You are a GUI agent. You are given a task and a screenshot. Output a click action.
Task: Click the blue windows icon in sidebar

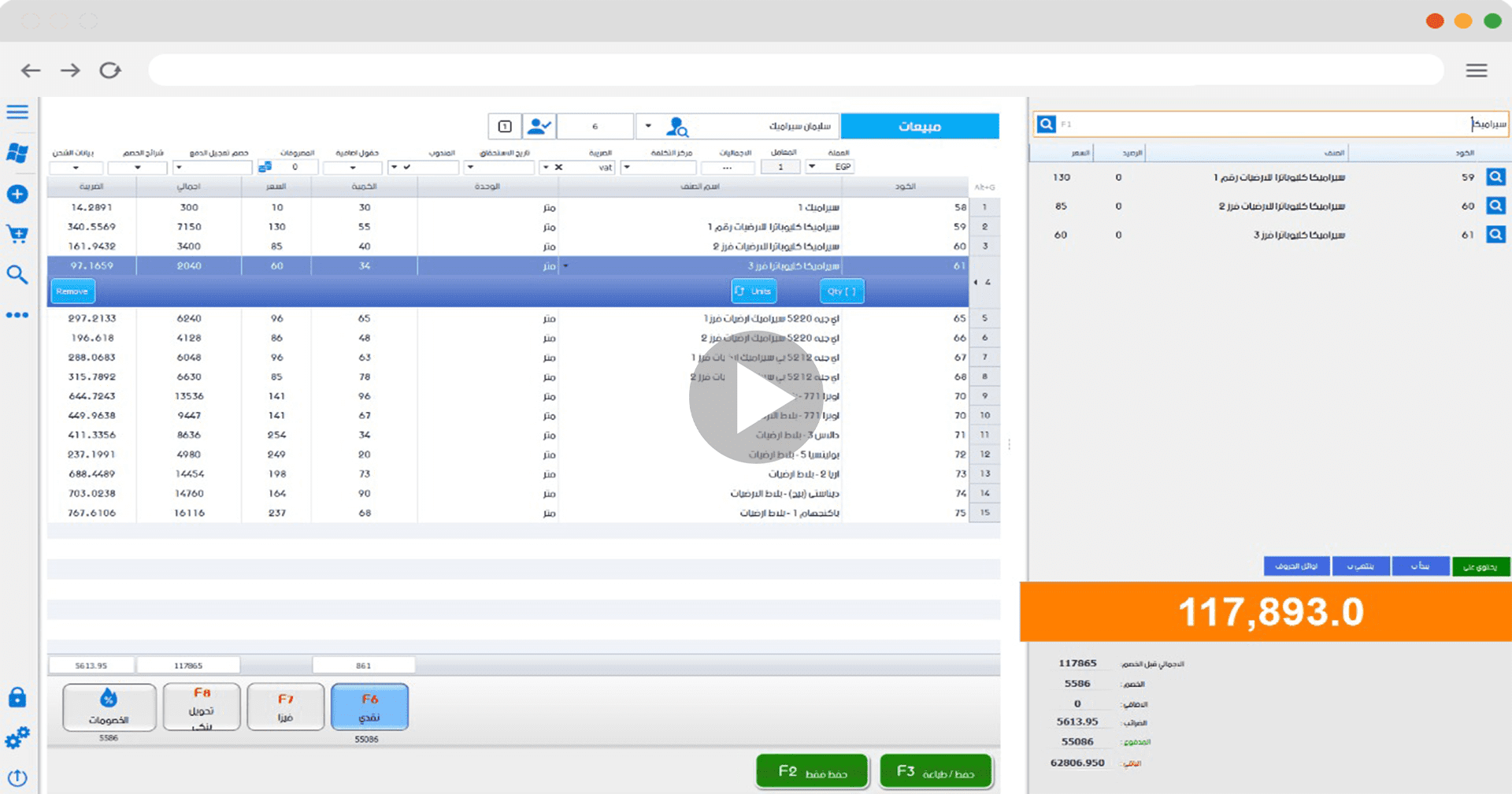tap(17, 153)
